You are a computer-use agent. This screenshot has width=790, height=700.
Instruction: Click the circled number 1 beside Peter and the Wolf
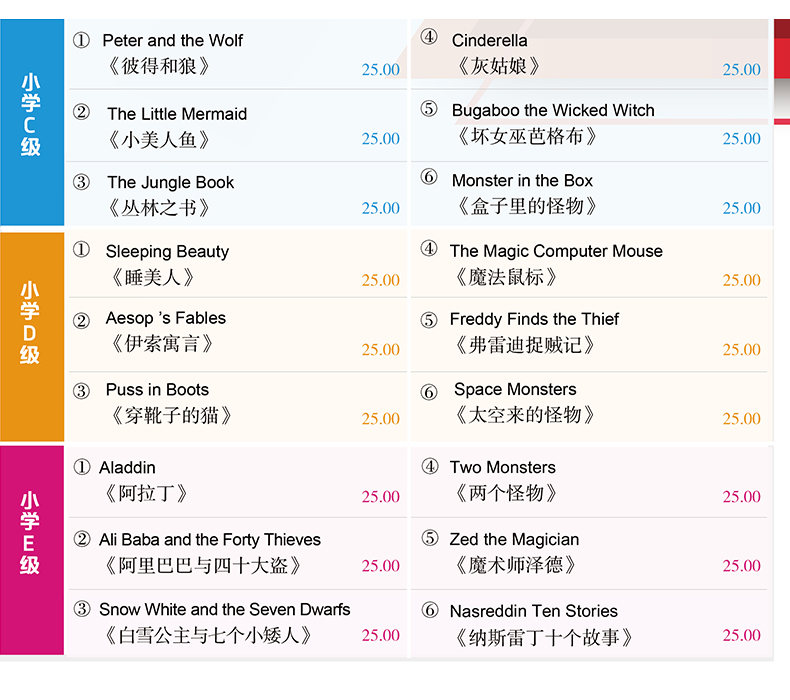click(x=81, y=40)
